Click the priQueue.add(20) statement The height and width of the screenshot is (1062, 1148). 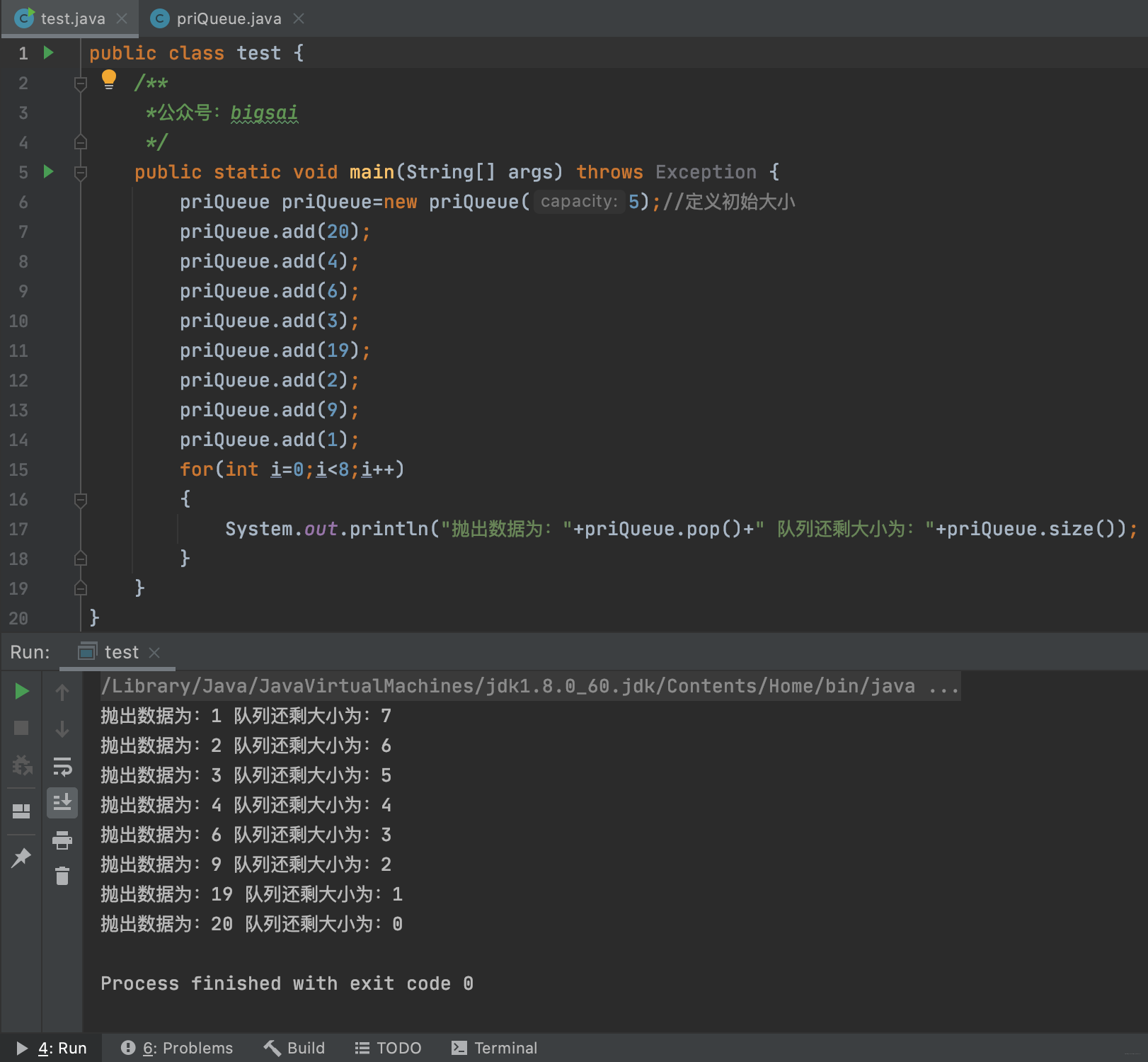tap(275, 232)
